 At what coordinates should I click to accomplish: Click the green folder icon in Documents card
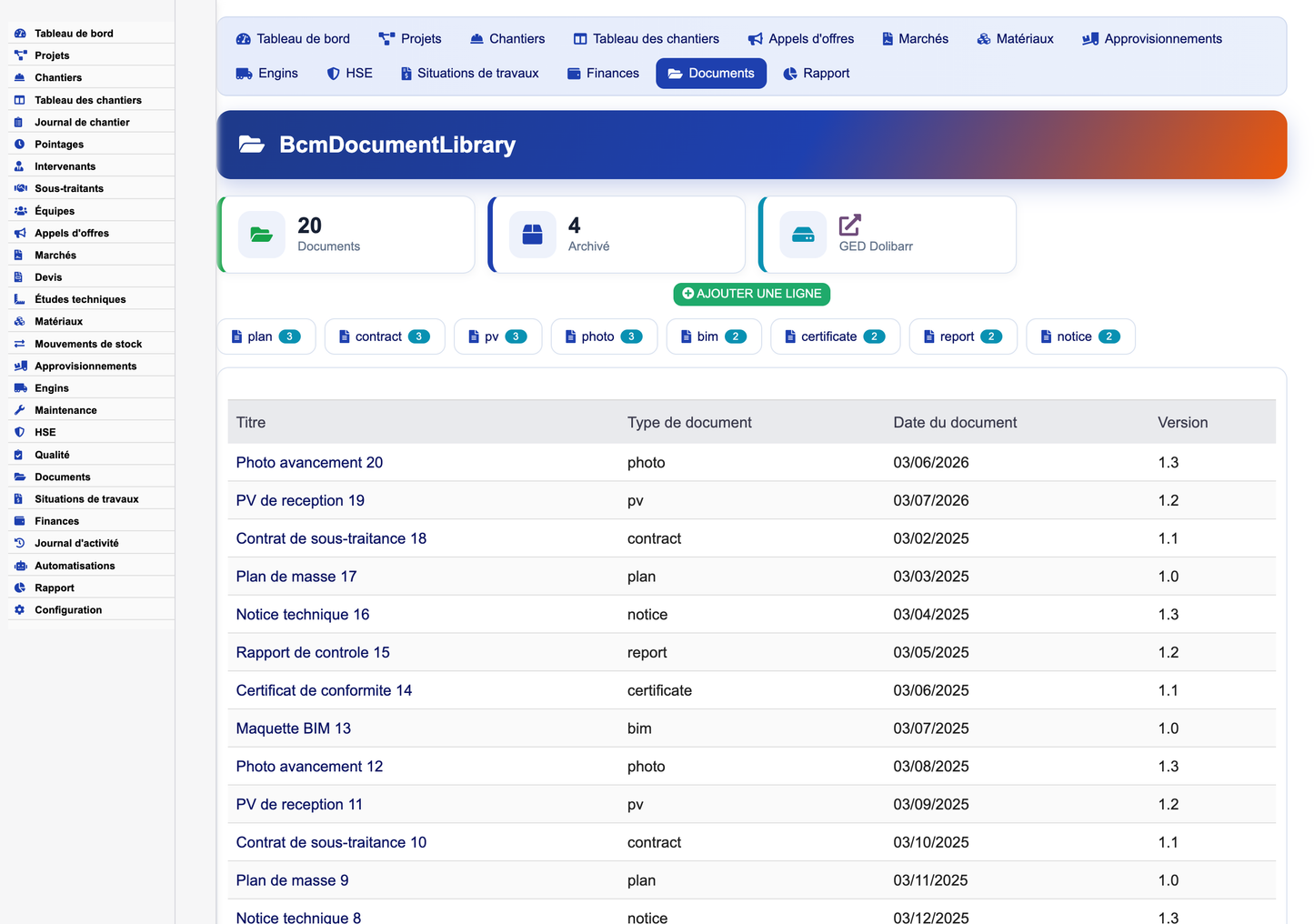[x=262, y=235]
